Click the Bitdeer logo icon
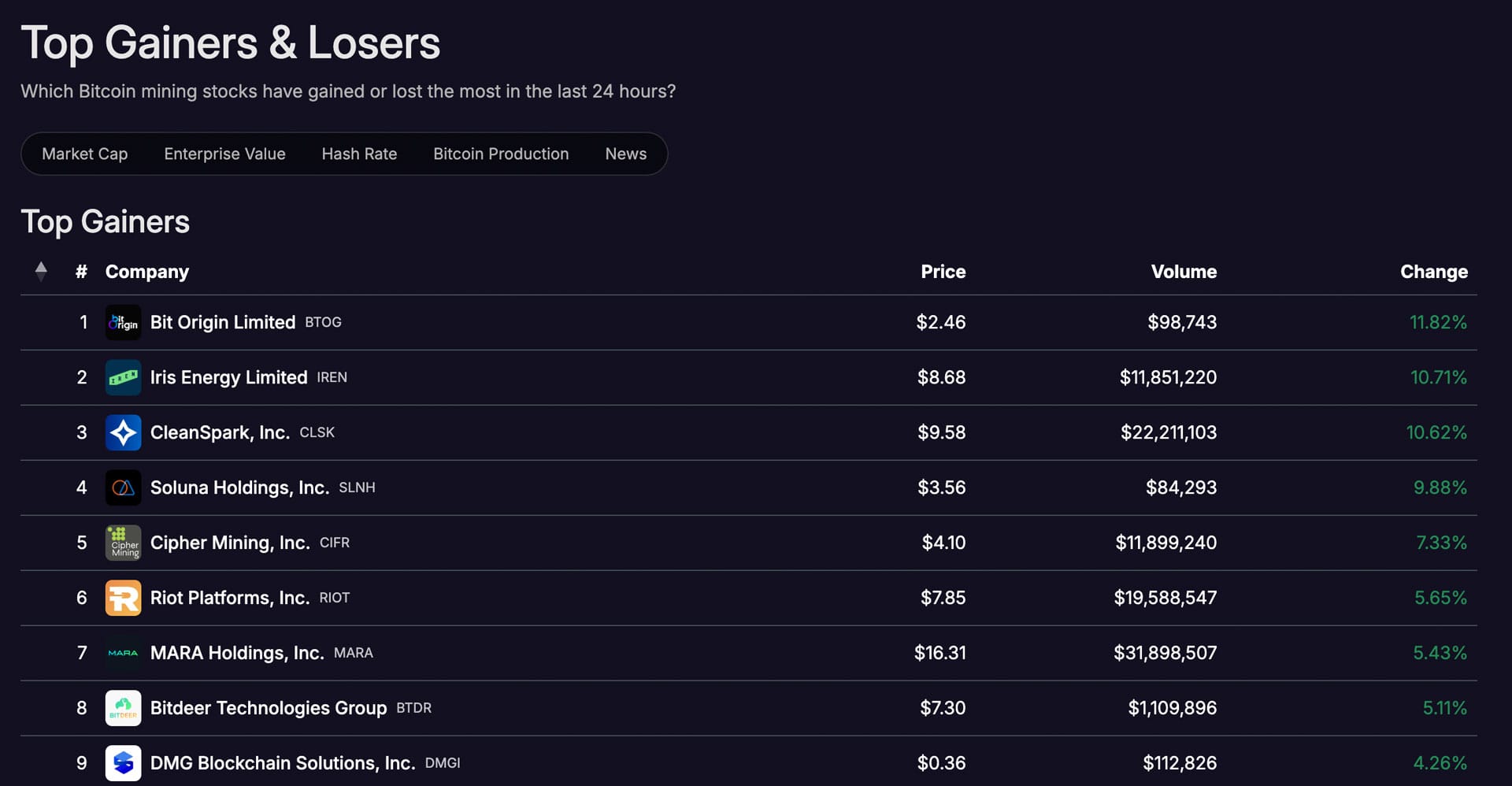Image resolution: width=1512 pixels, height=786 pixels. tap(123, 708)
